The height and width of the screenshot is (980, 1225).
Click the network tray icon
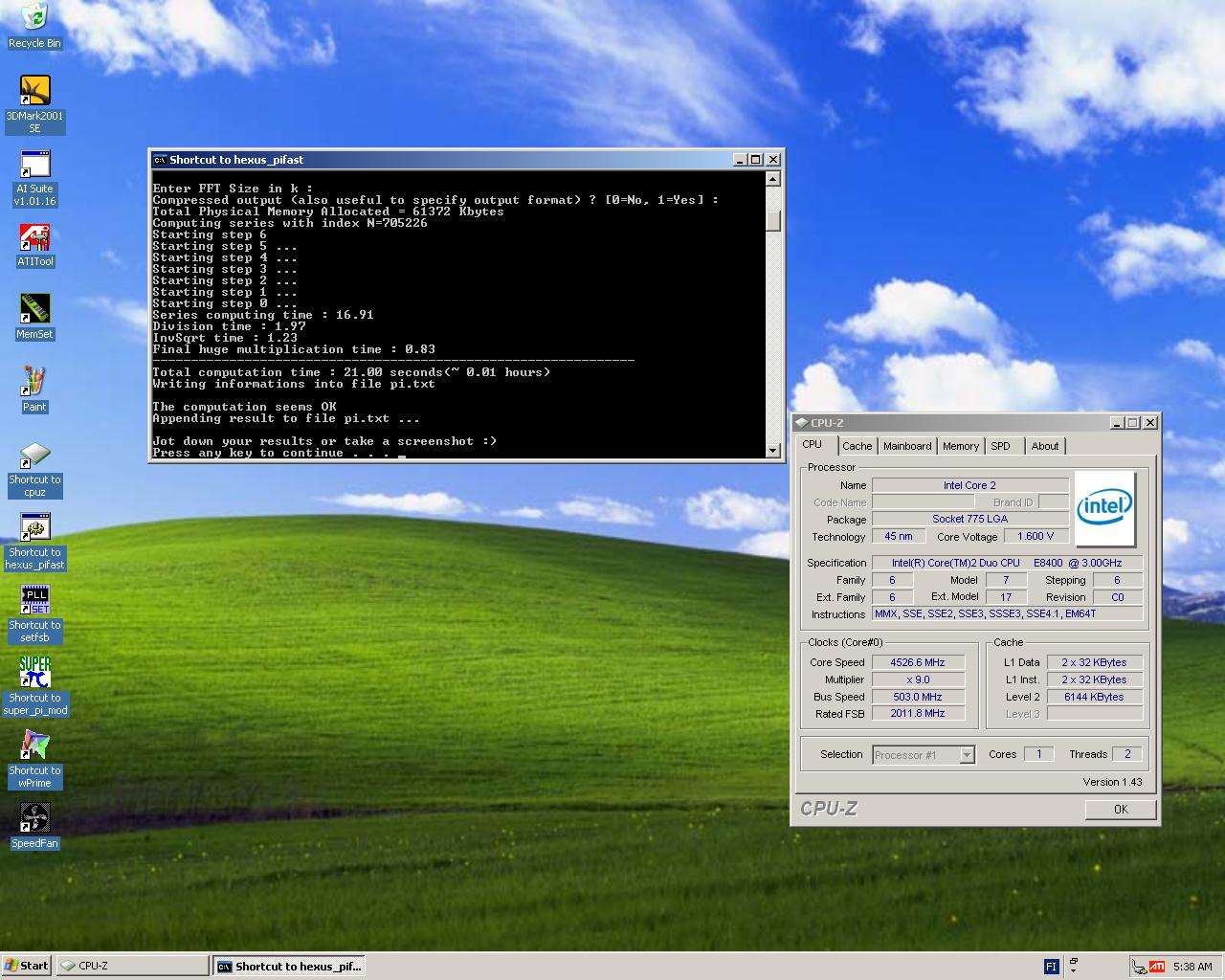pos(1139,967)
